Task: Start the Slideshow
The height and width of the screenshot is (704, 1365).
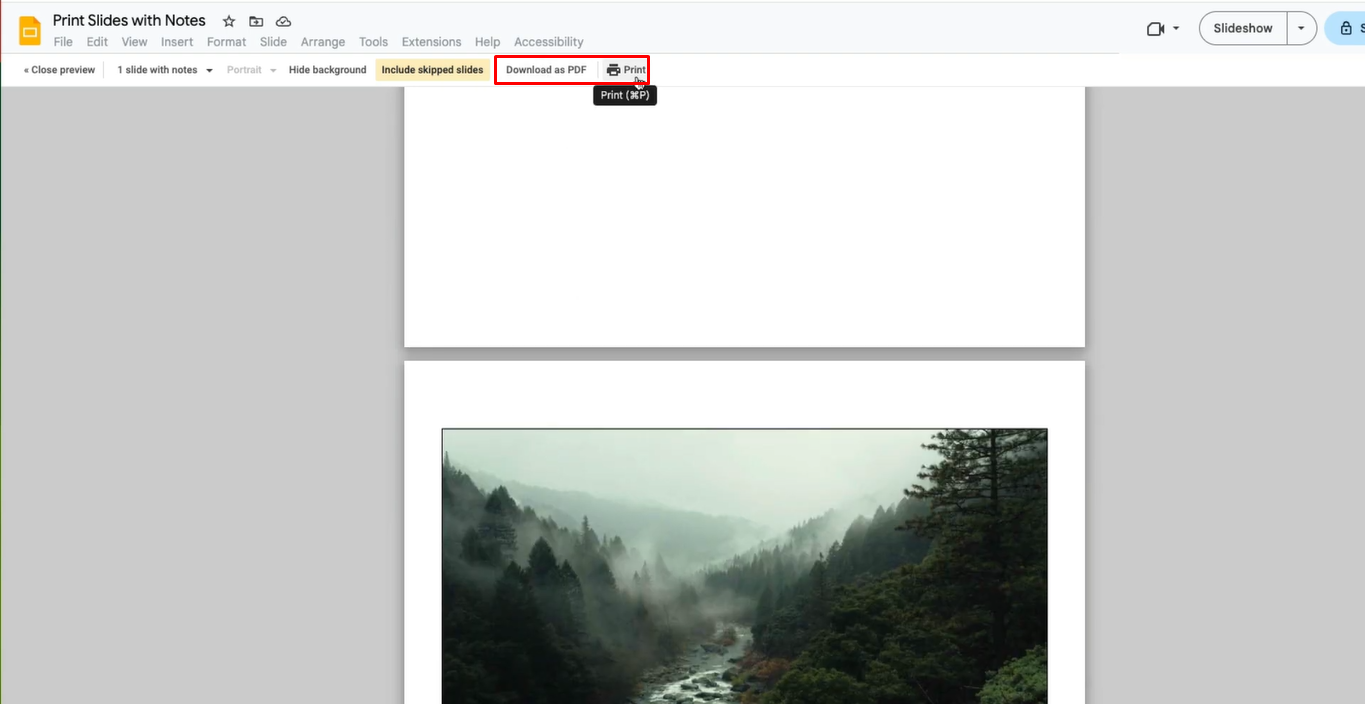Action: pos(1243,28)
